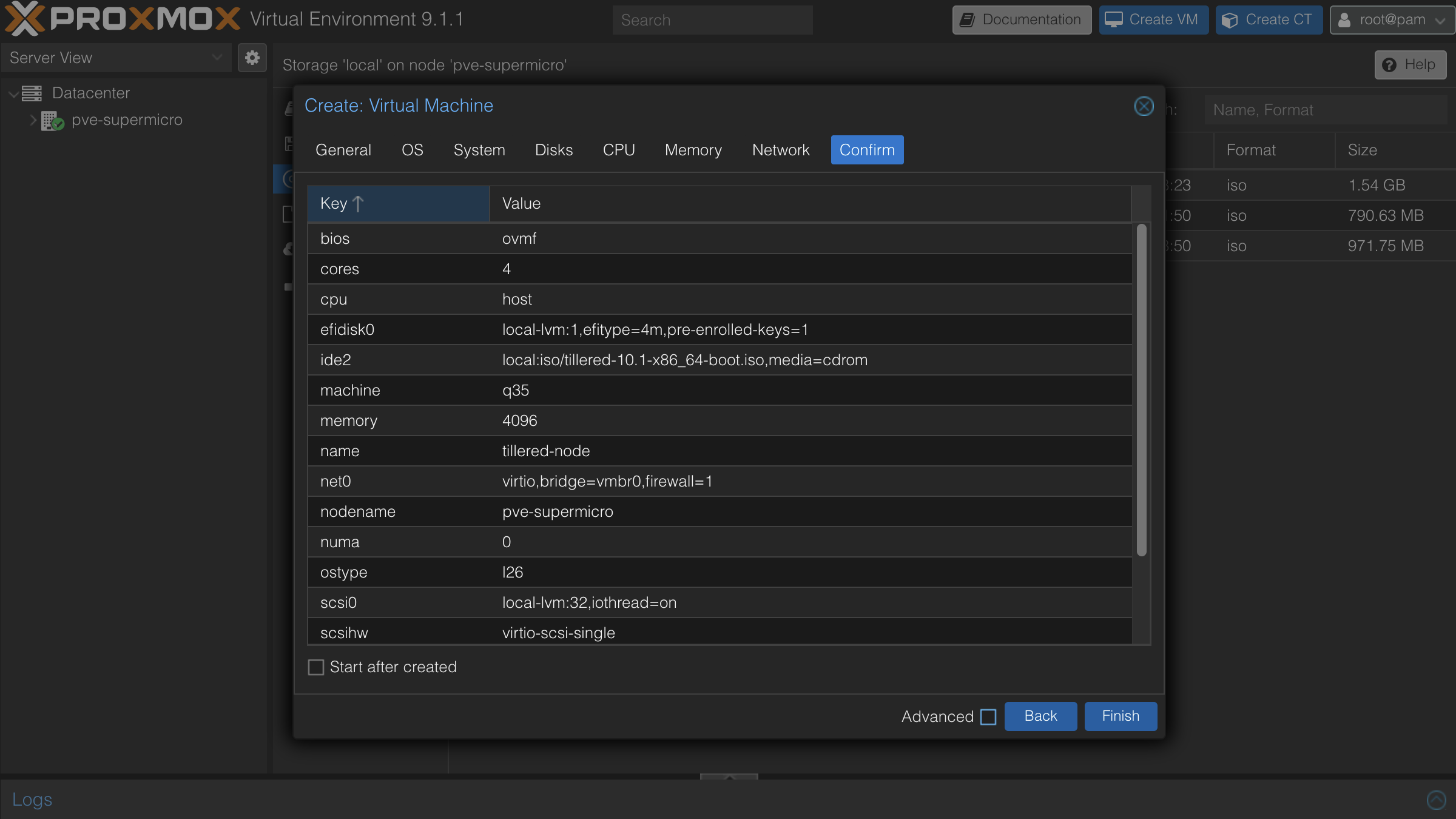Screen dimensions: 1456x819
Task: Click the pve-supermicro node icon
Action: tap(52, 120)
